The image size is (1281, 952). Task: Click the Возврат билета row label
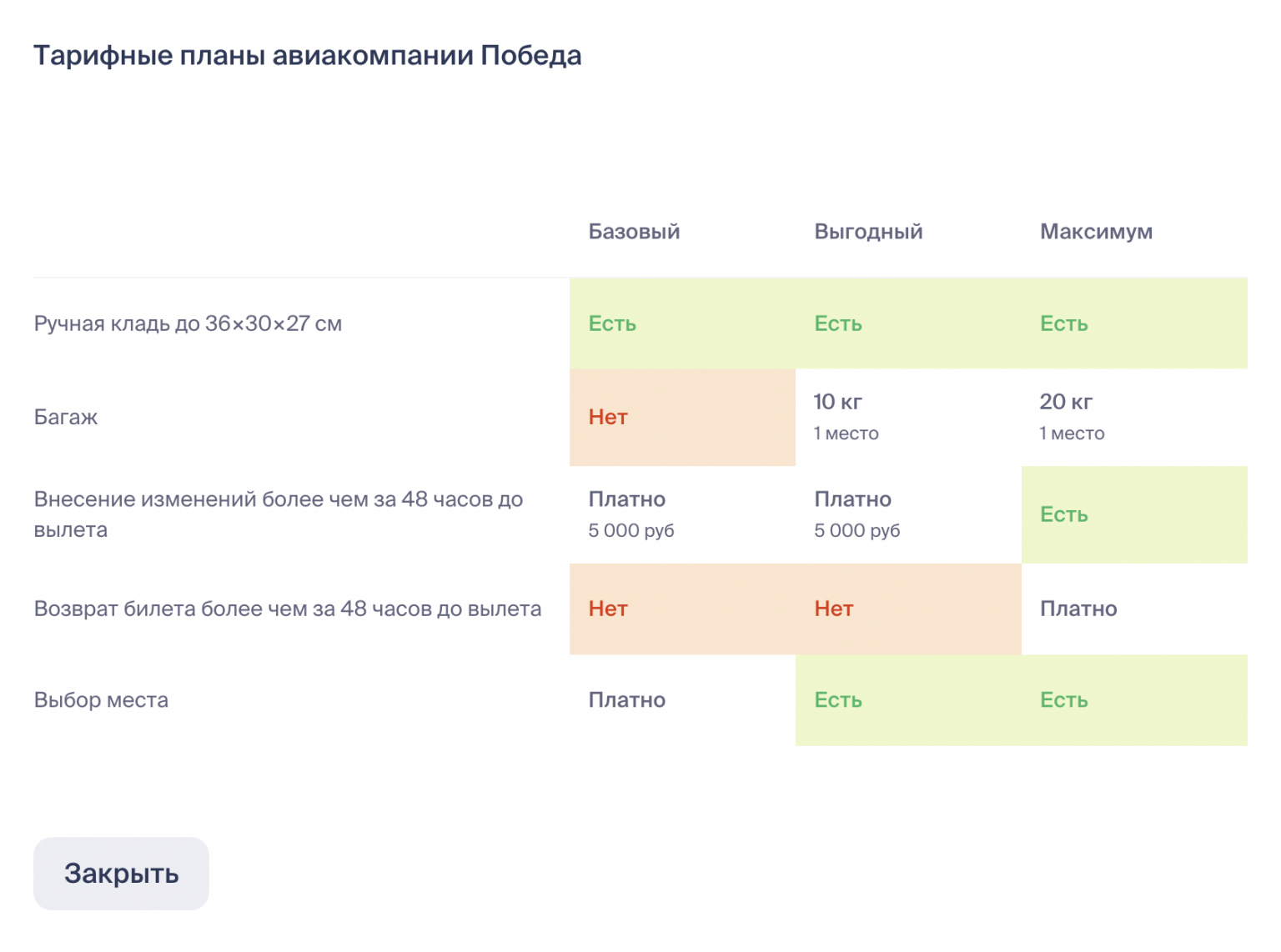287,609
